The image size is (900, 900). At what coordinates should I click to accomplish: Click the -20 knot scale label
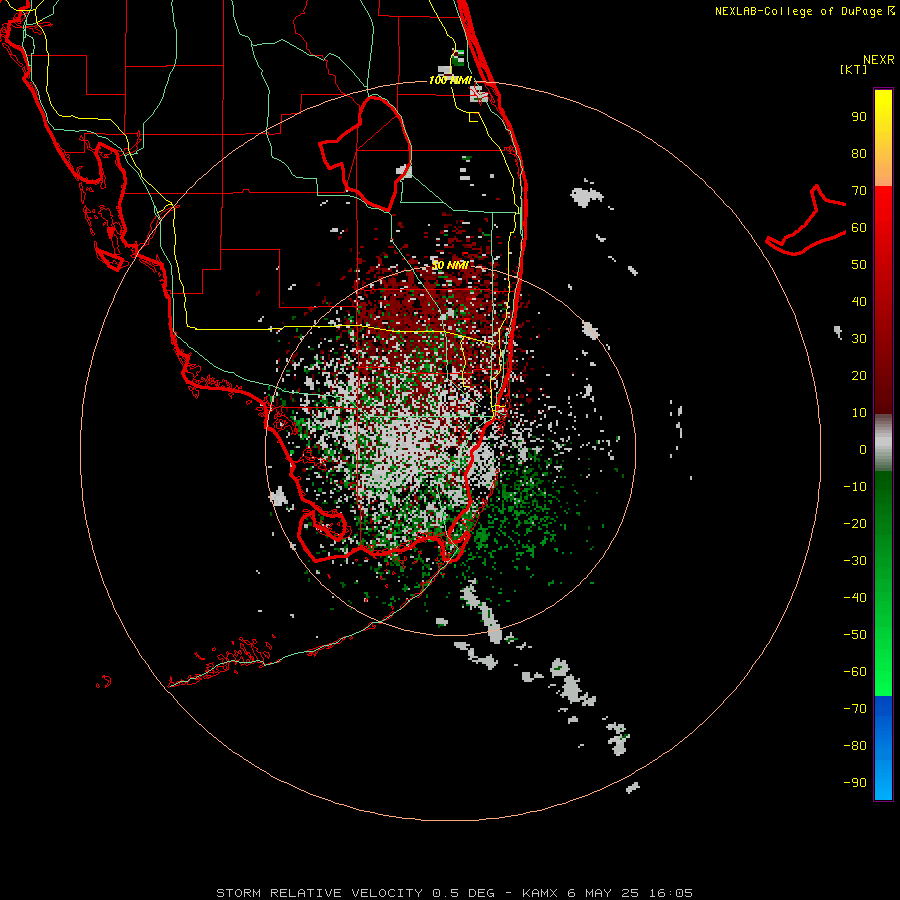[x=855, y=523]
